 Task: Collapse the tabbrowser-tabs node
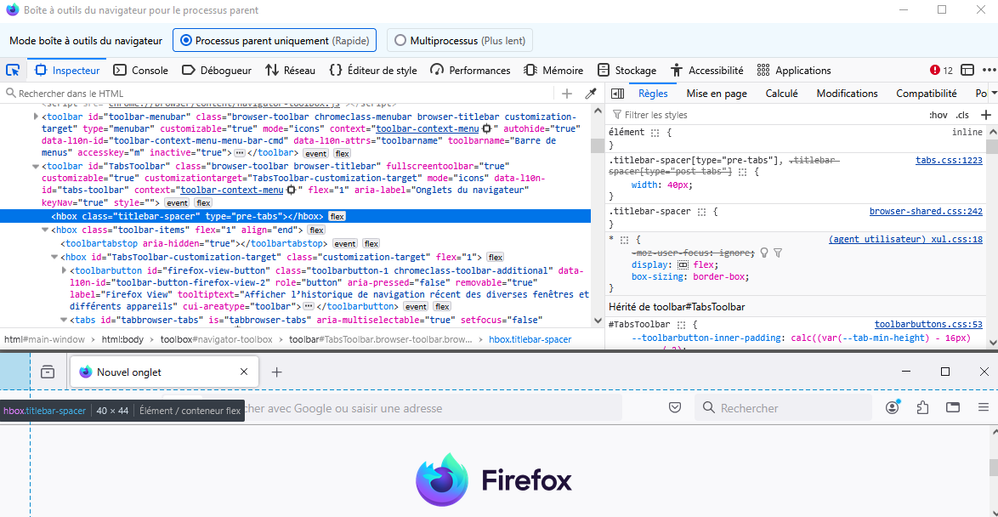tap(64, 320)
